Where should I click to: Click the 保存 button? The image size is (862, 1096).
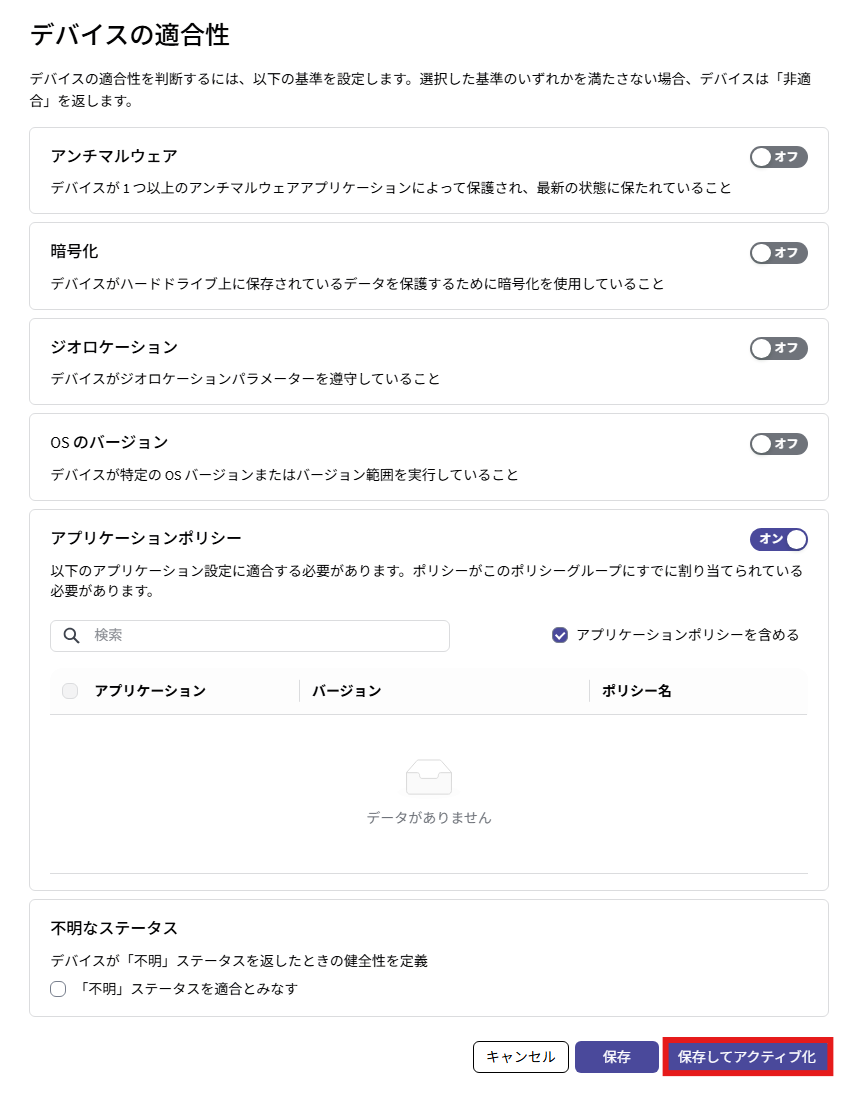coord(617,1057)
